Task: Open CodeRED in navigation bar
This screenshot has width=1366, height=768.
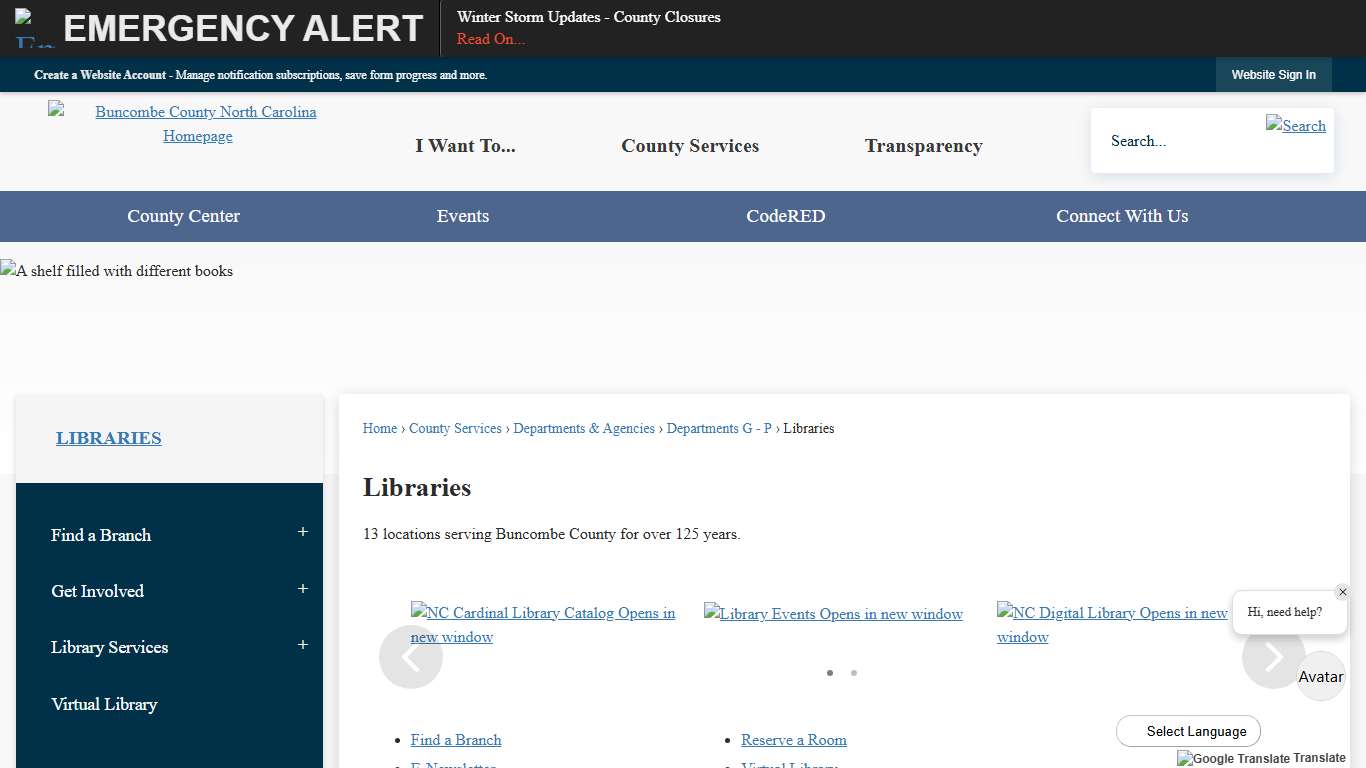Action: [785, 216]
